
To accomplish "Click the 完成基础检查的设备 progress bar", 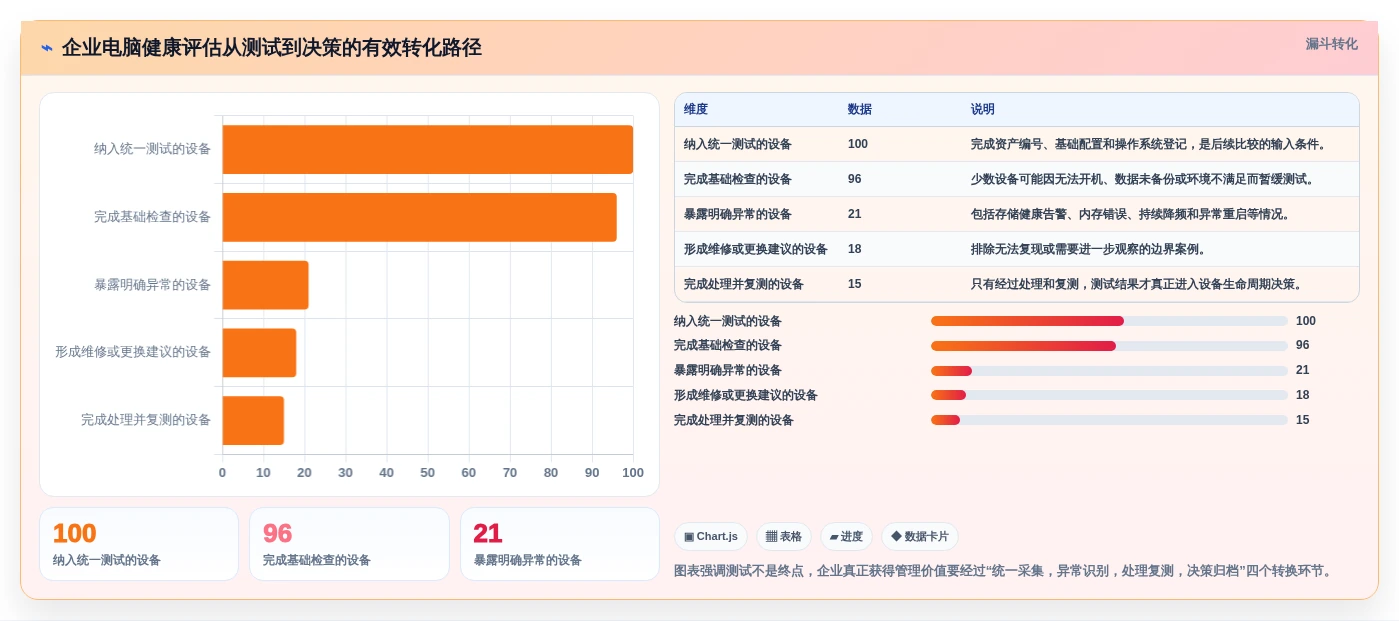I will 1109,346.
